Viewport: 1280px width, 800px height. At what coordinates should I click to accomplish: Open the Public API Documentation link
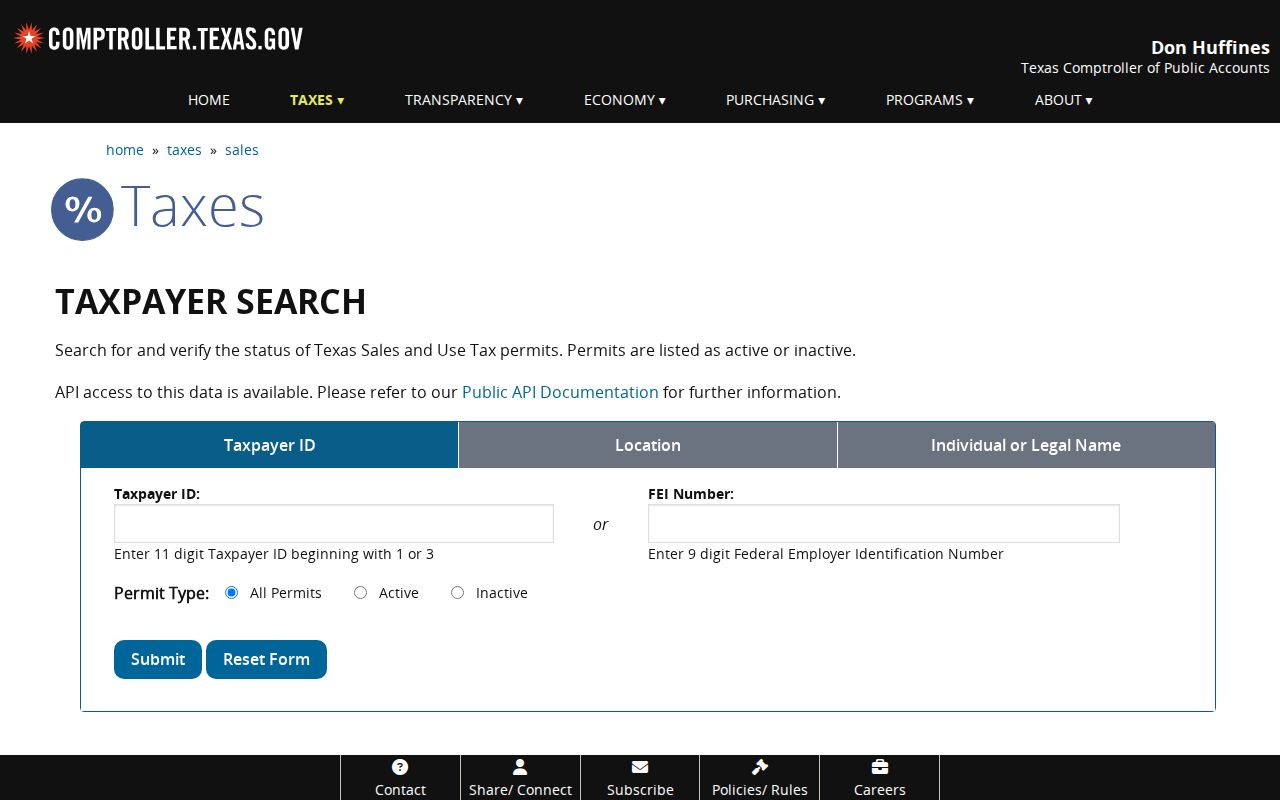coord(560,392)
